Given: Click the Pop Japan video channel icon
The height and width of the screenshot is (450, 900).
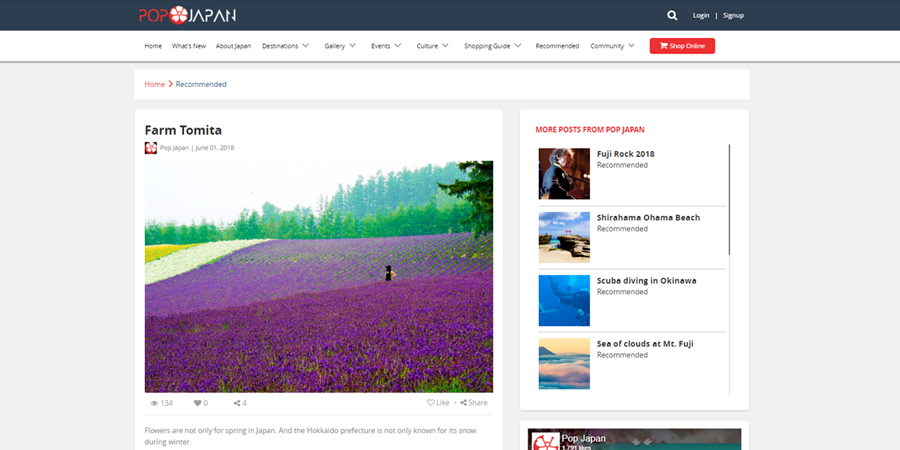Looking at the screenshot, I should pyautogui.click(x=544, y=440).
